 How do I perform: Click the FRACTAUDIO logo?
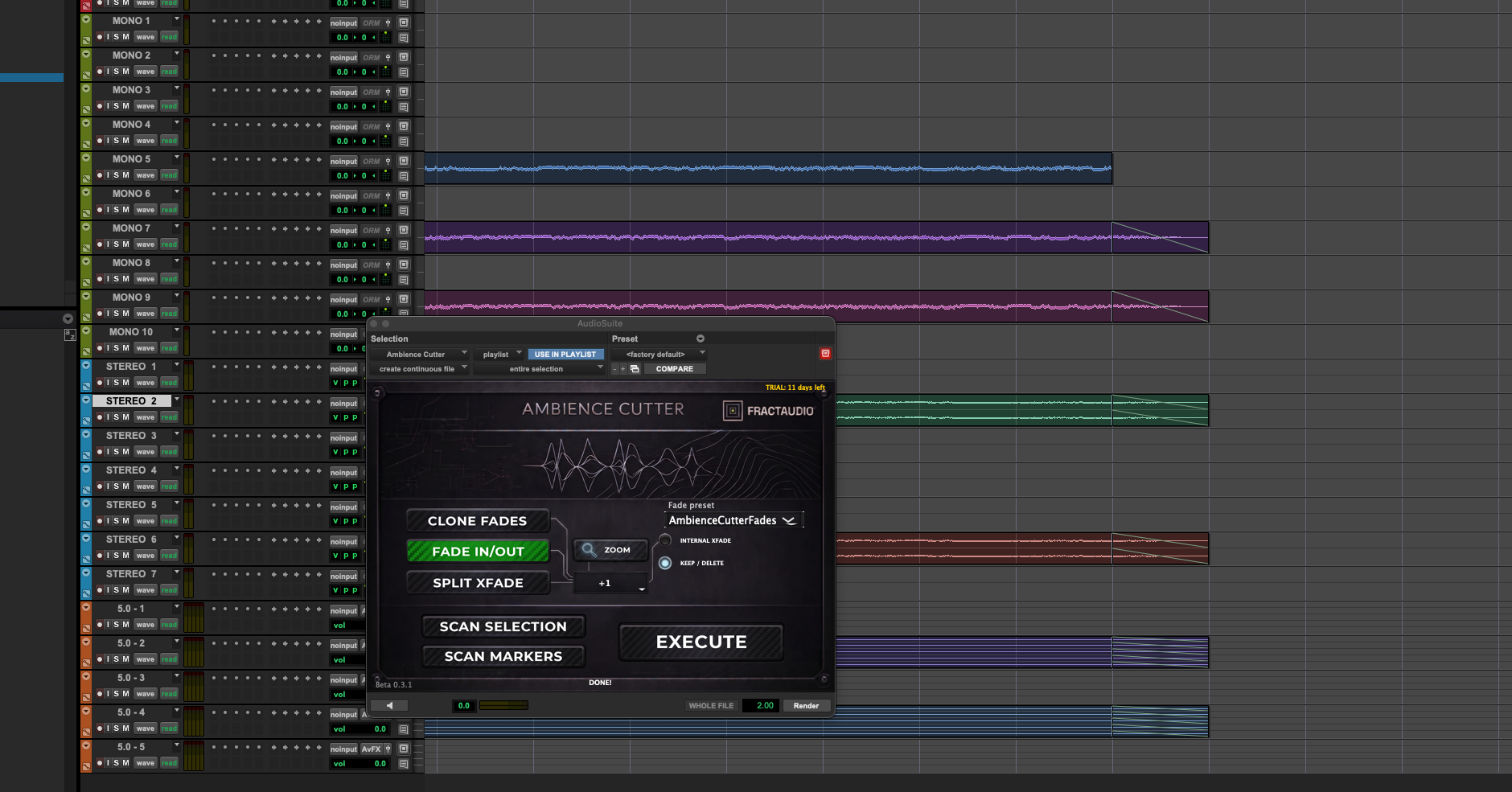768,411
